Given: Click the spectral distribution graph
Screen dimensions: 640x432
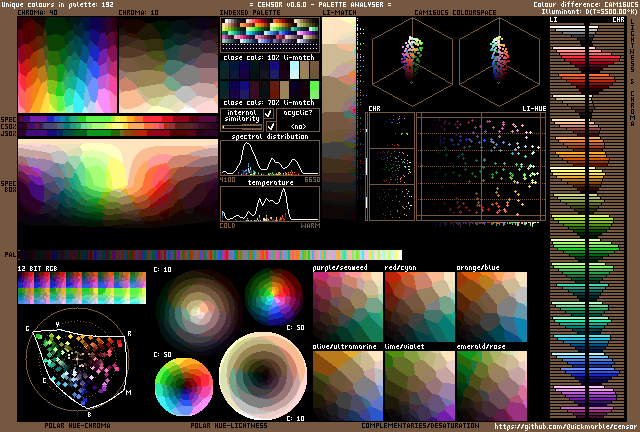Looking at the screenshot, I should tap(269, 156).
